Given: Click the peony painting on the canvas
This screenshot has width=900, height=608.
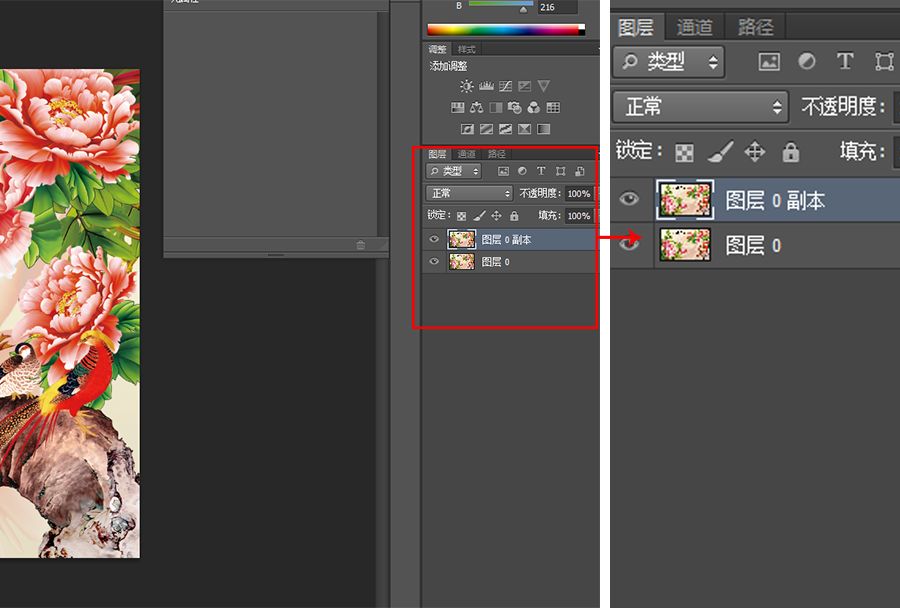Looking at the screenshot, I should click(69, 313).
